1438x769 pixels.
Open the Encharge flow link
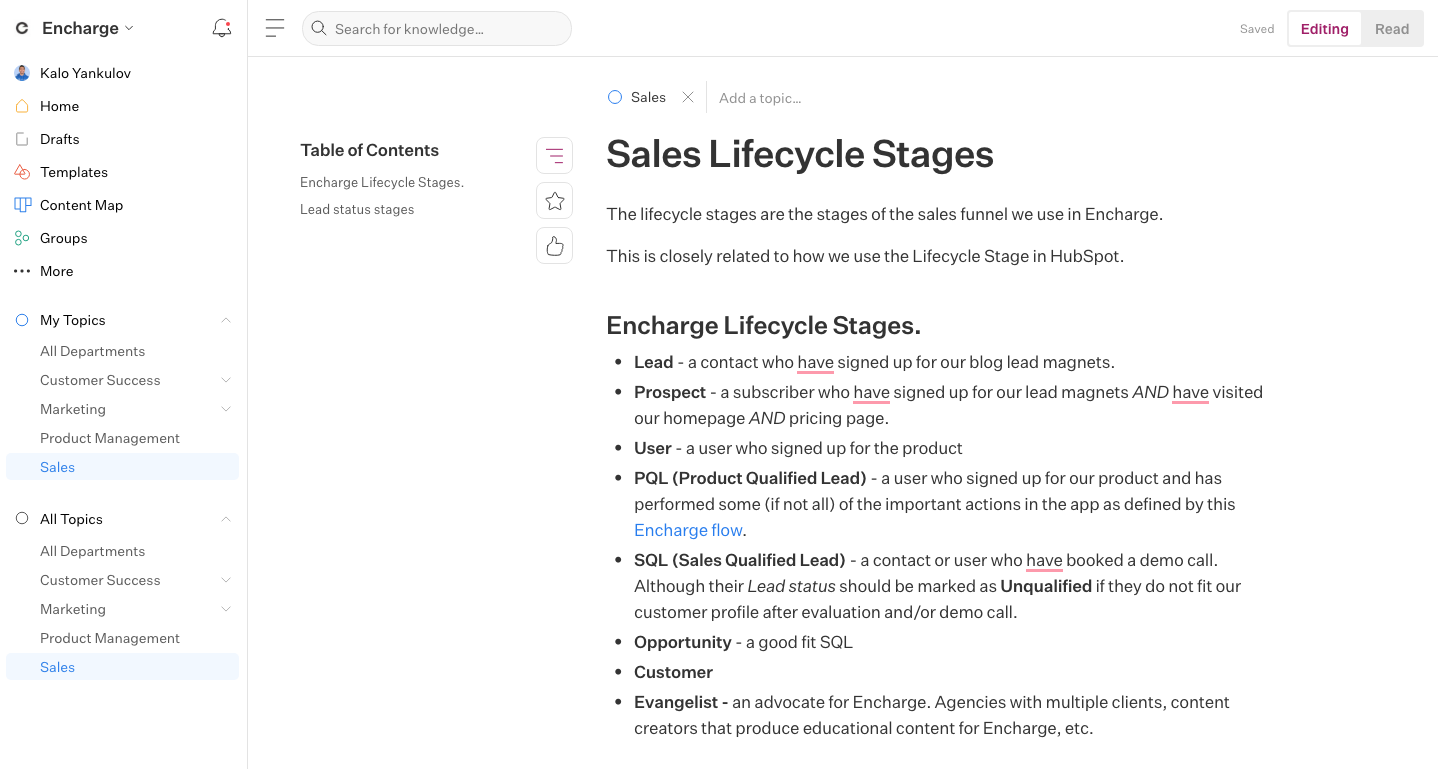(688, 530)
